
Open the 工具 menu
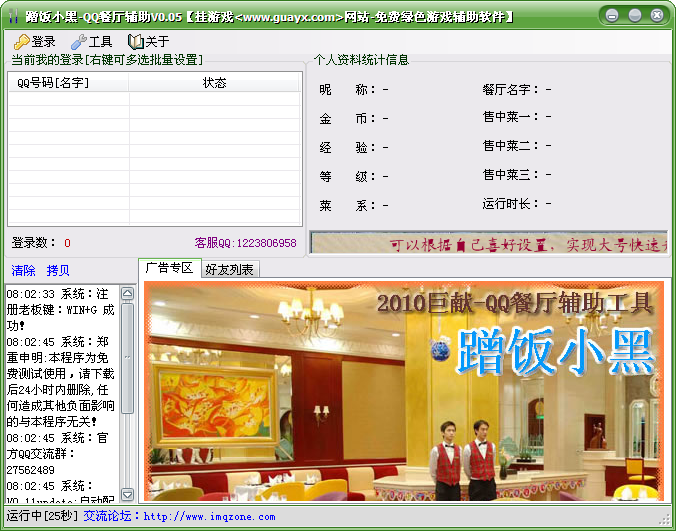[91, 42]
